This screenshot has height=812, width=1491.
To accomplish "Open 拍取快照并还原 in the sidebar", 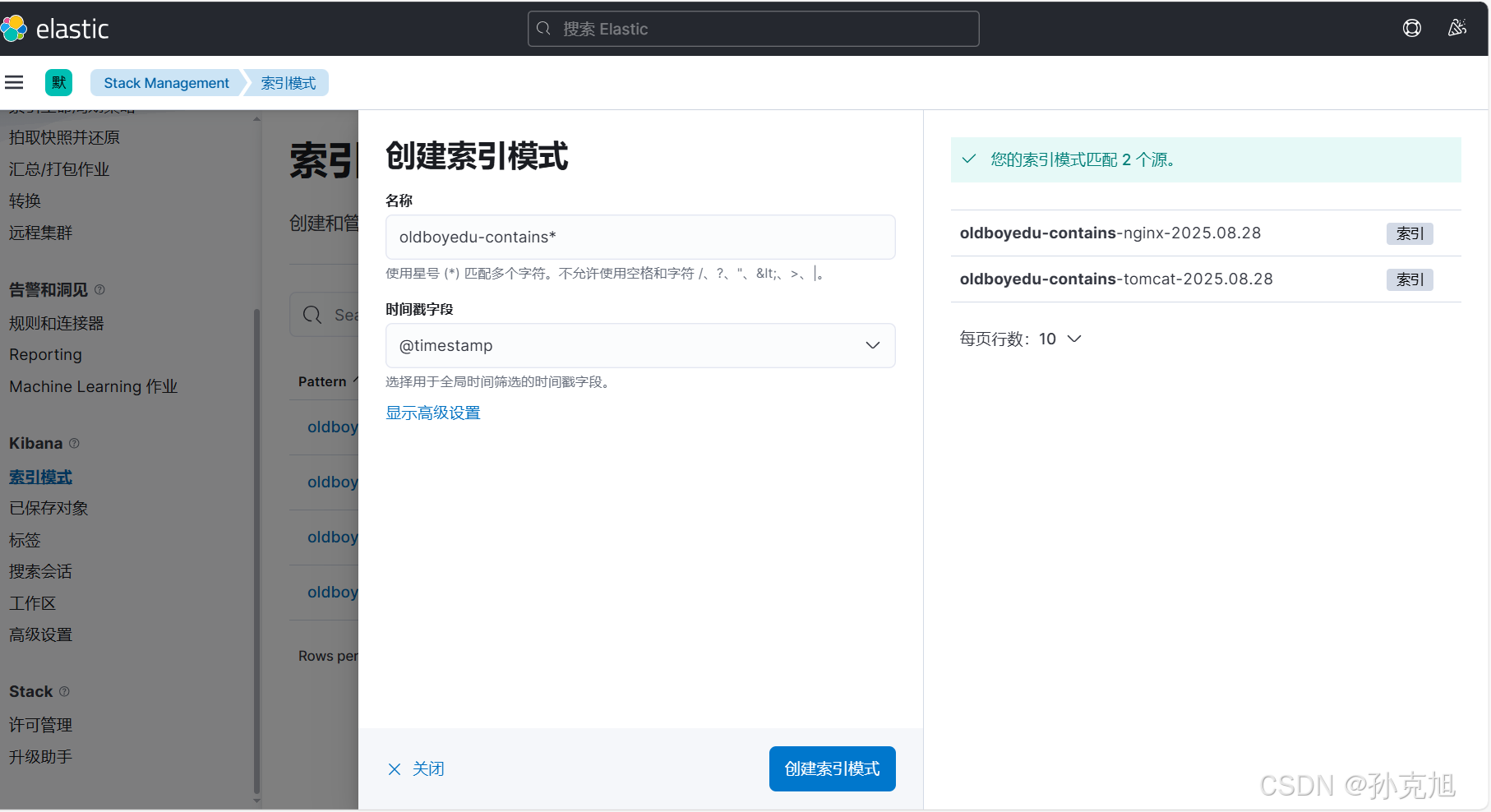I will (64, 138).
